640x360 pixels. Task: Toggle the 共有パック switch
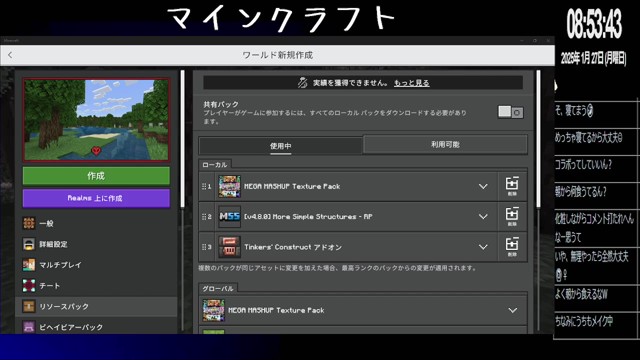(x=511, y=112)
